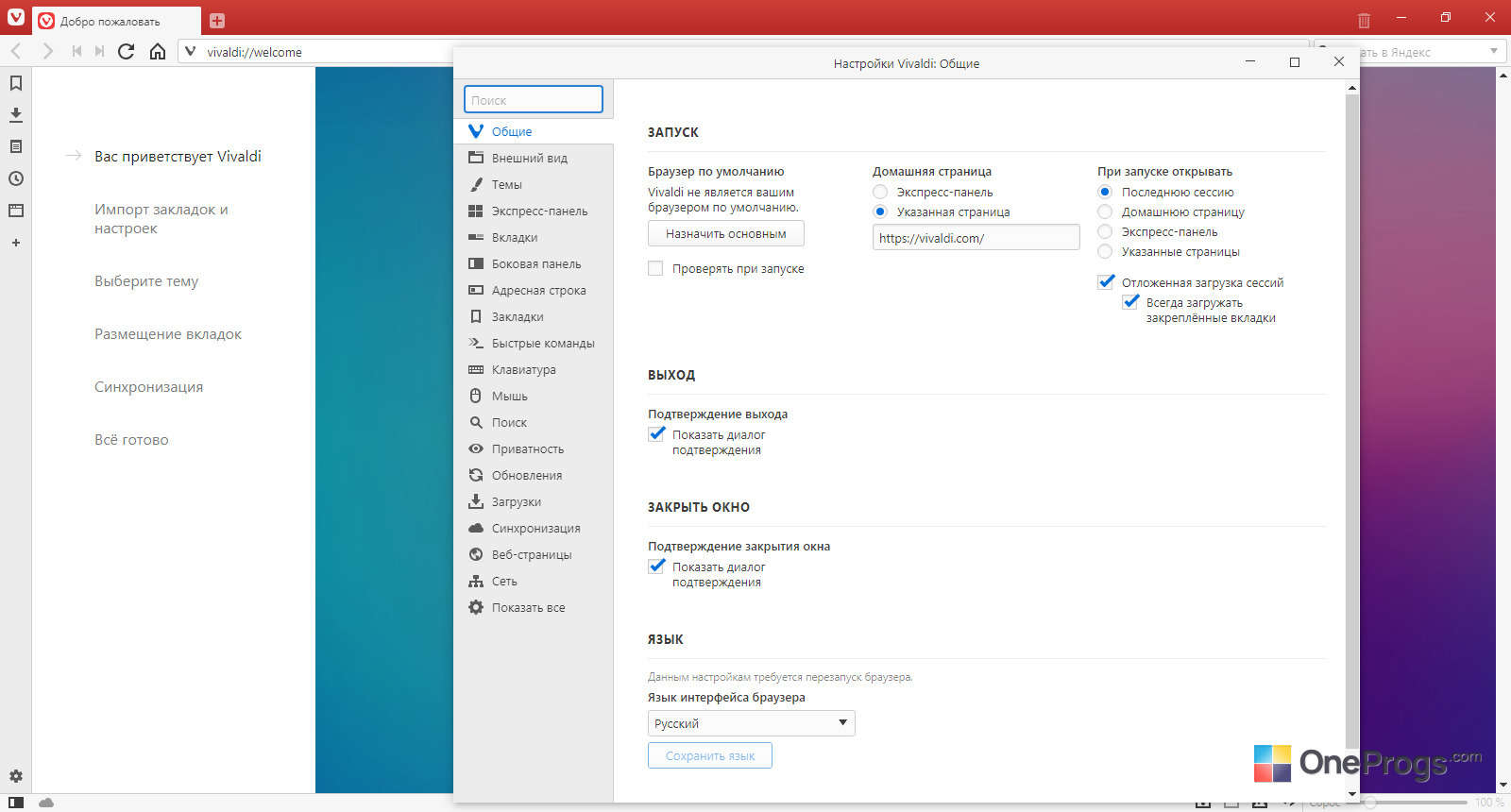Add a web panel with plus icon
1511x812 pixels.
pyautogui.click(x=16, y=243)
